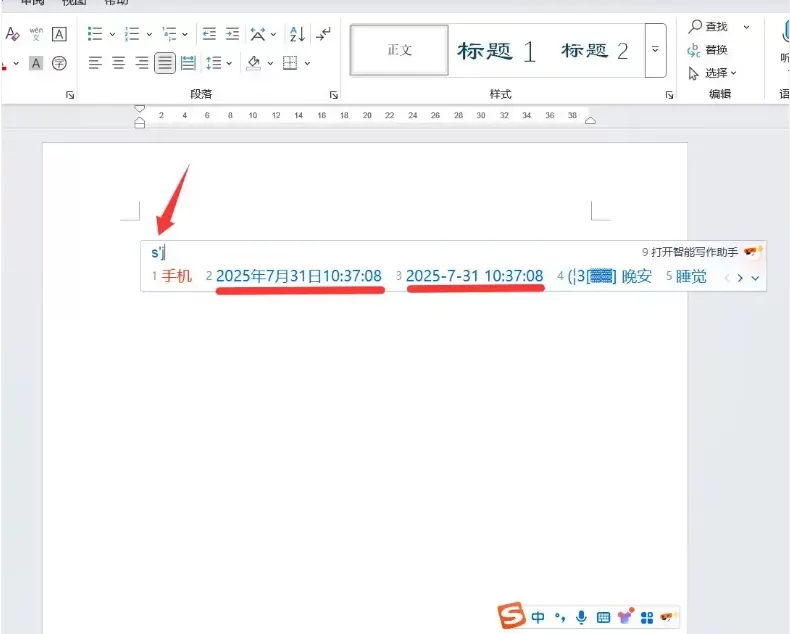Apply distributed alignment

[188, 64]
